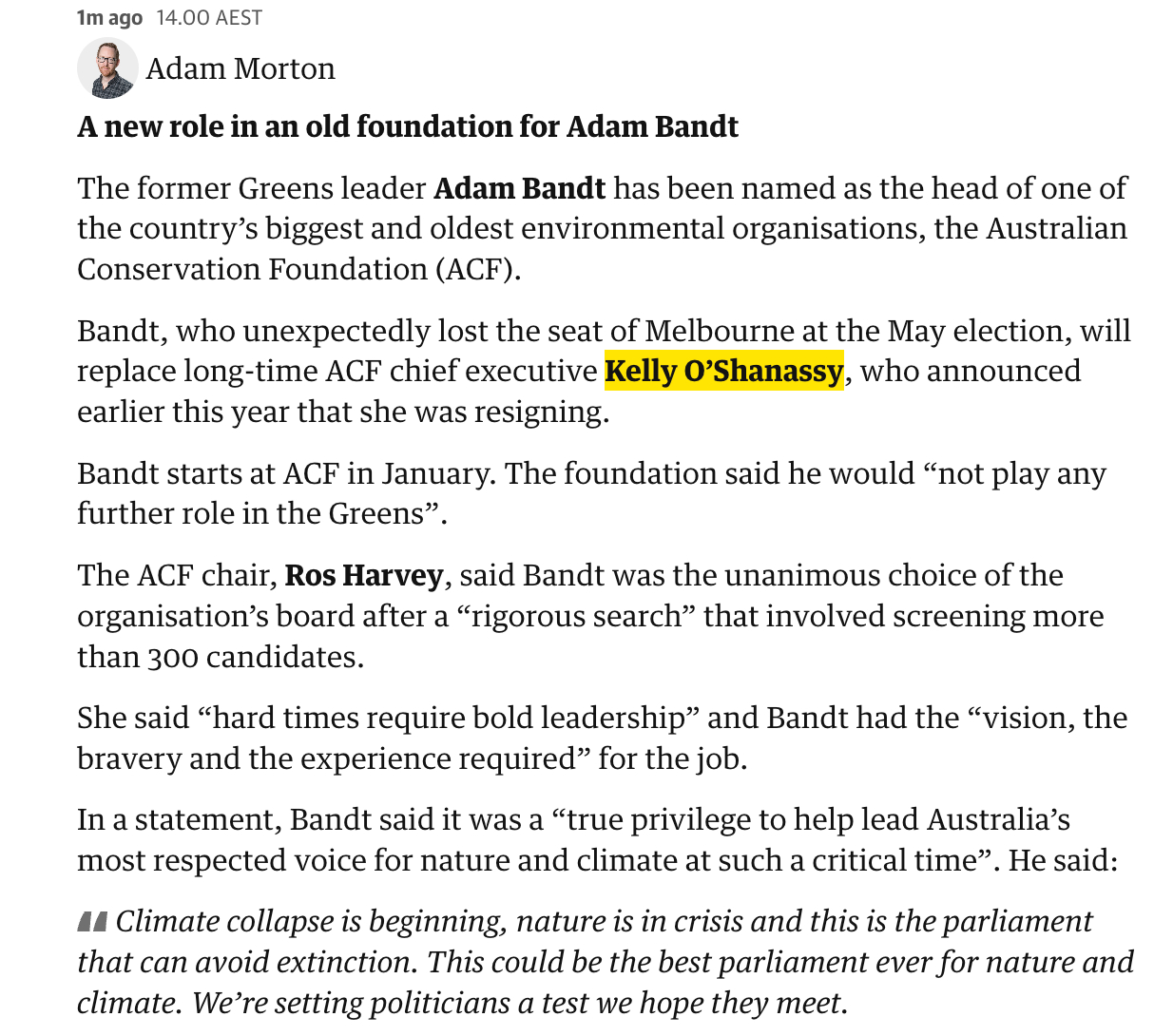Click the yellow highlighted Kelly O'Shanassy name
The width and height of the screenshot is (1154, 1036).
[x=723, y=371]
